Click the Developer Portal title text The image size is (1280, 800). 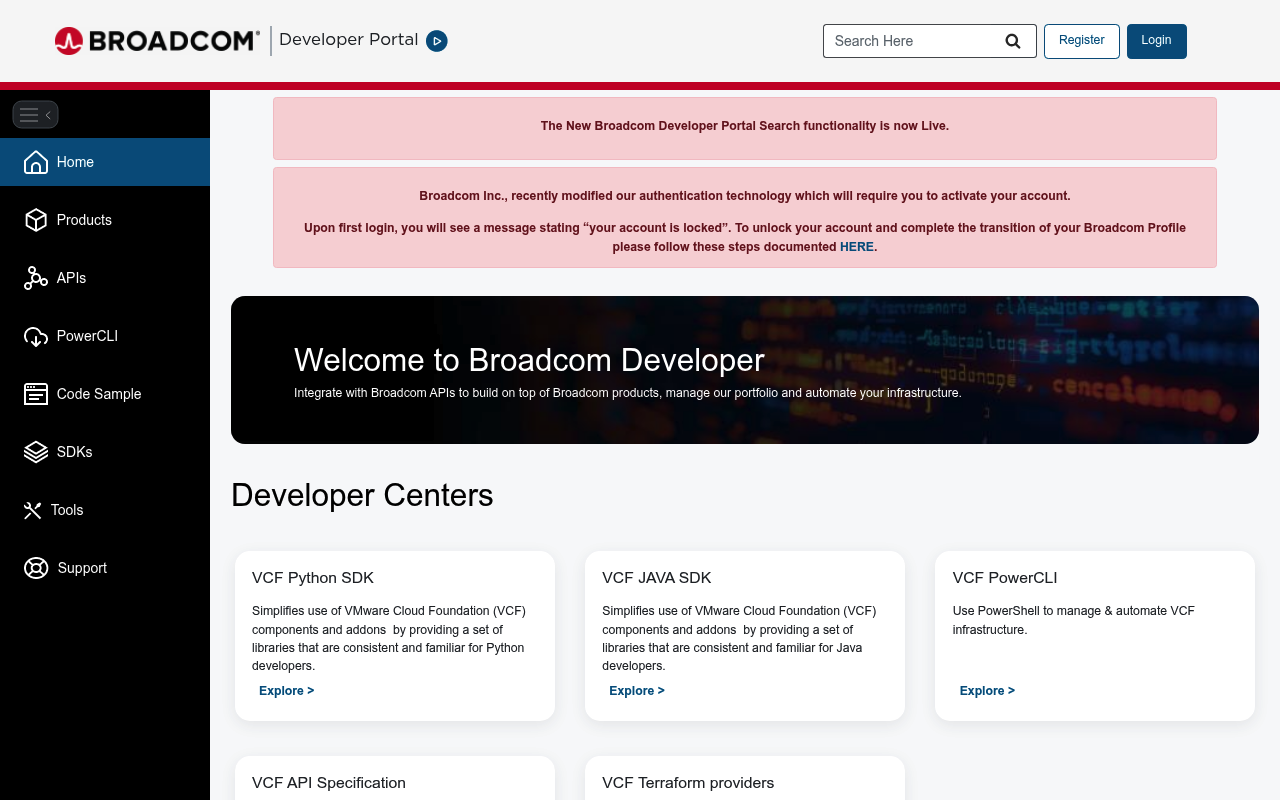coord(348,40)
